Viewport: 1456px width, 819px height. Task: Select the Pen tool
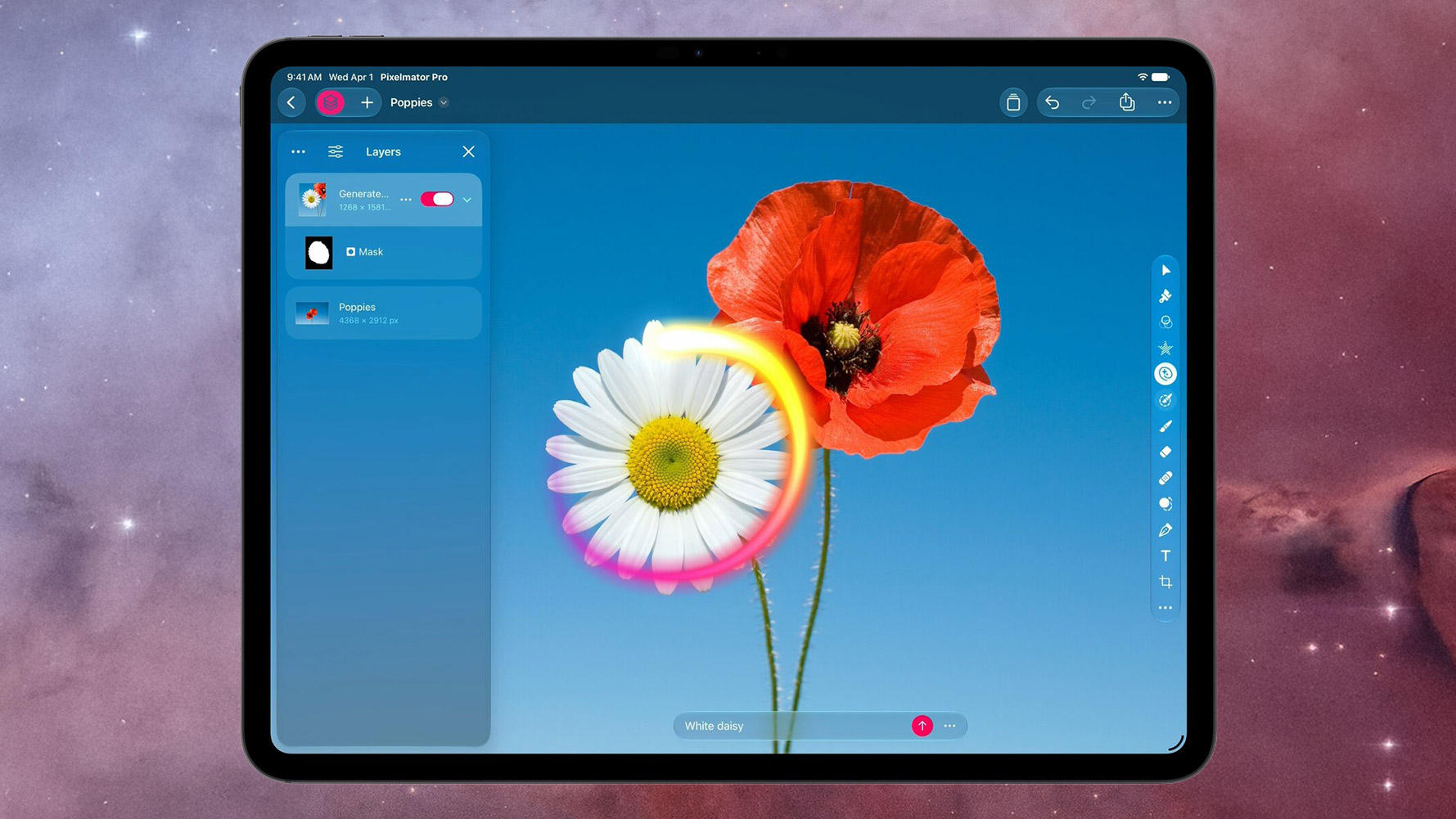click(1165, 530)
